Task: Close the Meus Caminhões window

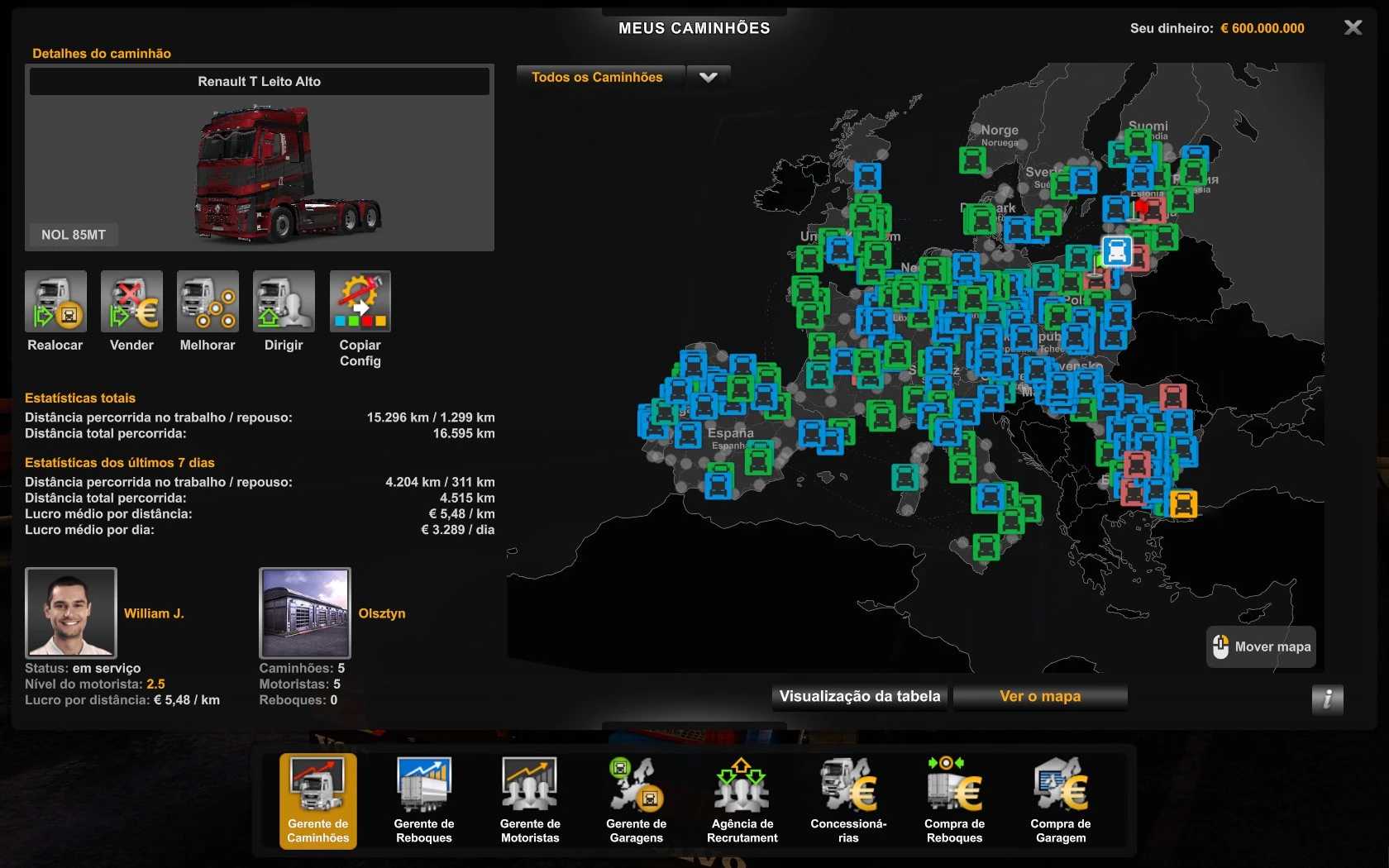Action: point(1353,28)
